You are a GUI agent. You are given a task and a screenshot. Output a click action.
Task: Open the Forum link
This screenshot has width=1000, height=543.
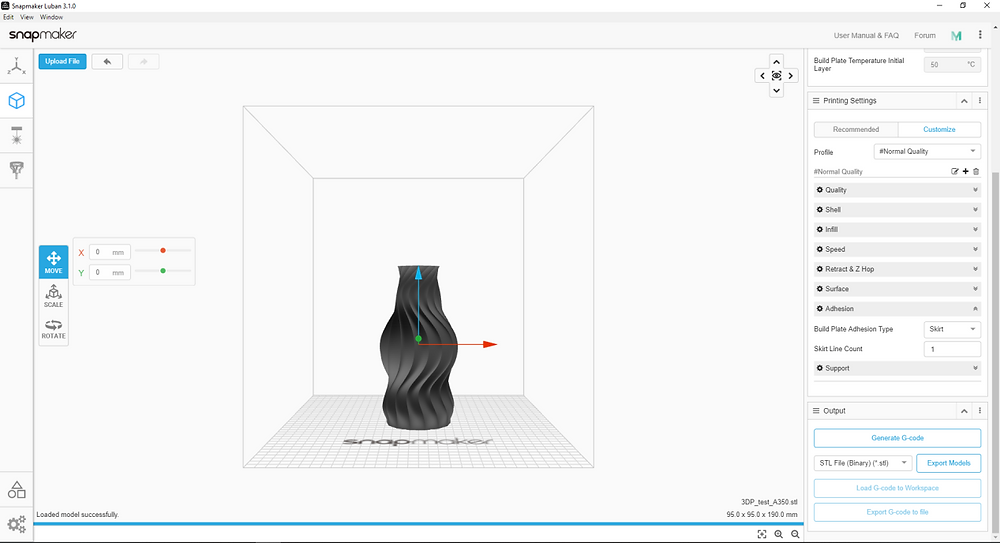coord(925,36)
